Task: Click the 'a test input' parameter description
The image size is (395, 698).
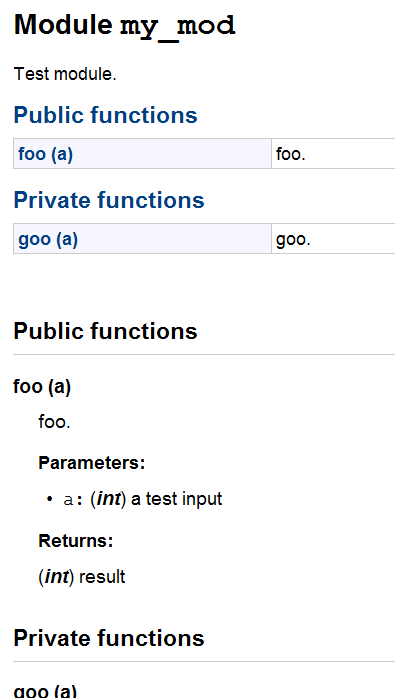Action: tap(176, 499)
